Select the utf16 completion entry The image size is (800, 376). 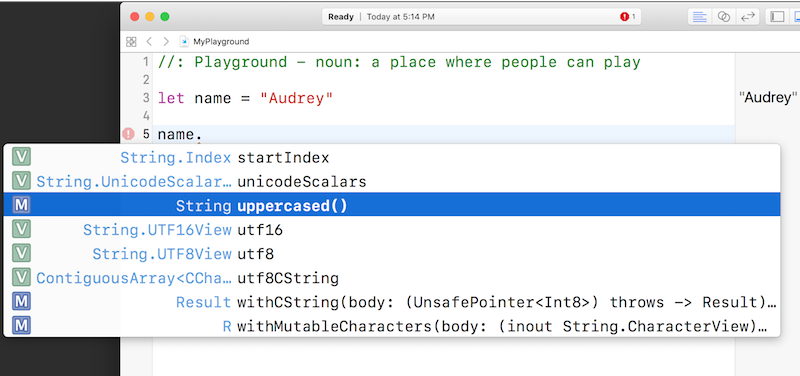click(392, 230)
